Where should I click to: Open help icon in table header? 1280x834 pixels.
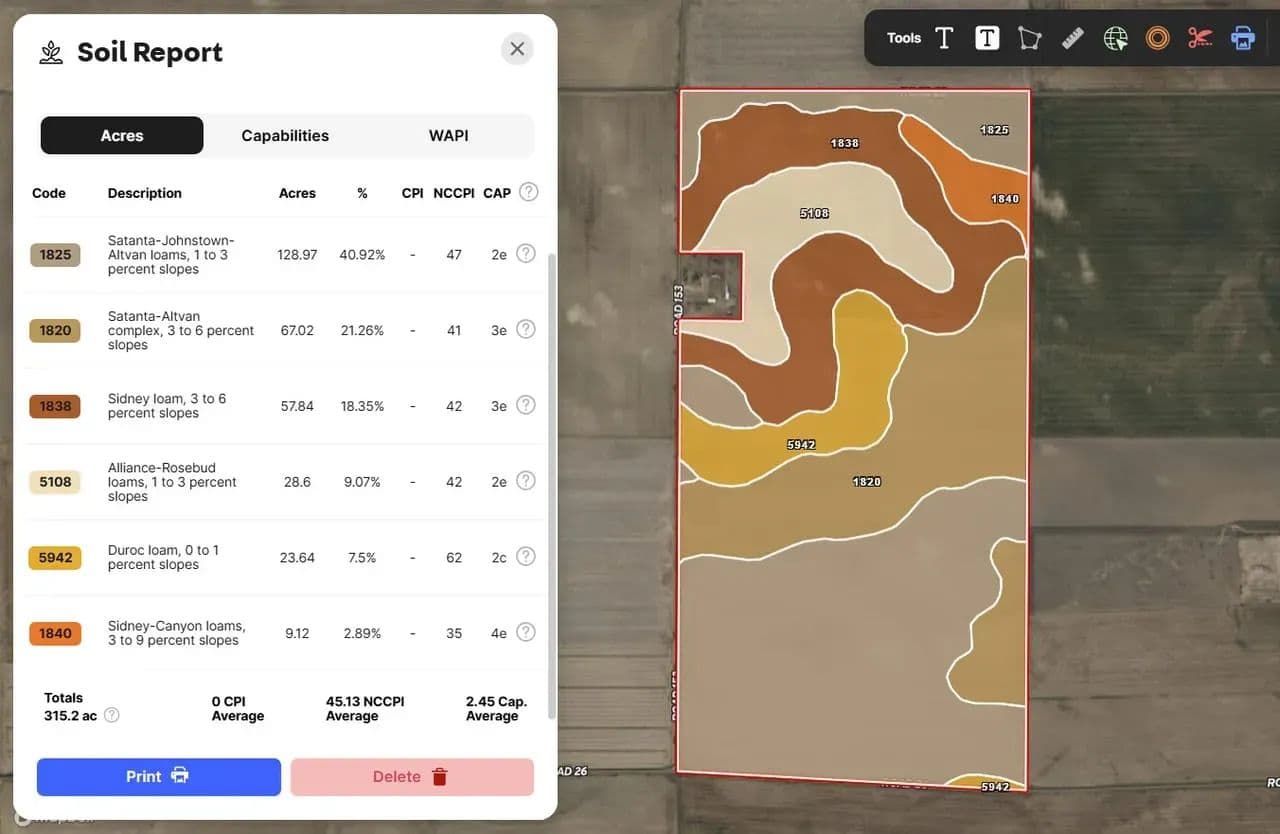tap(528, 192)
